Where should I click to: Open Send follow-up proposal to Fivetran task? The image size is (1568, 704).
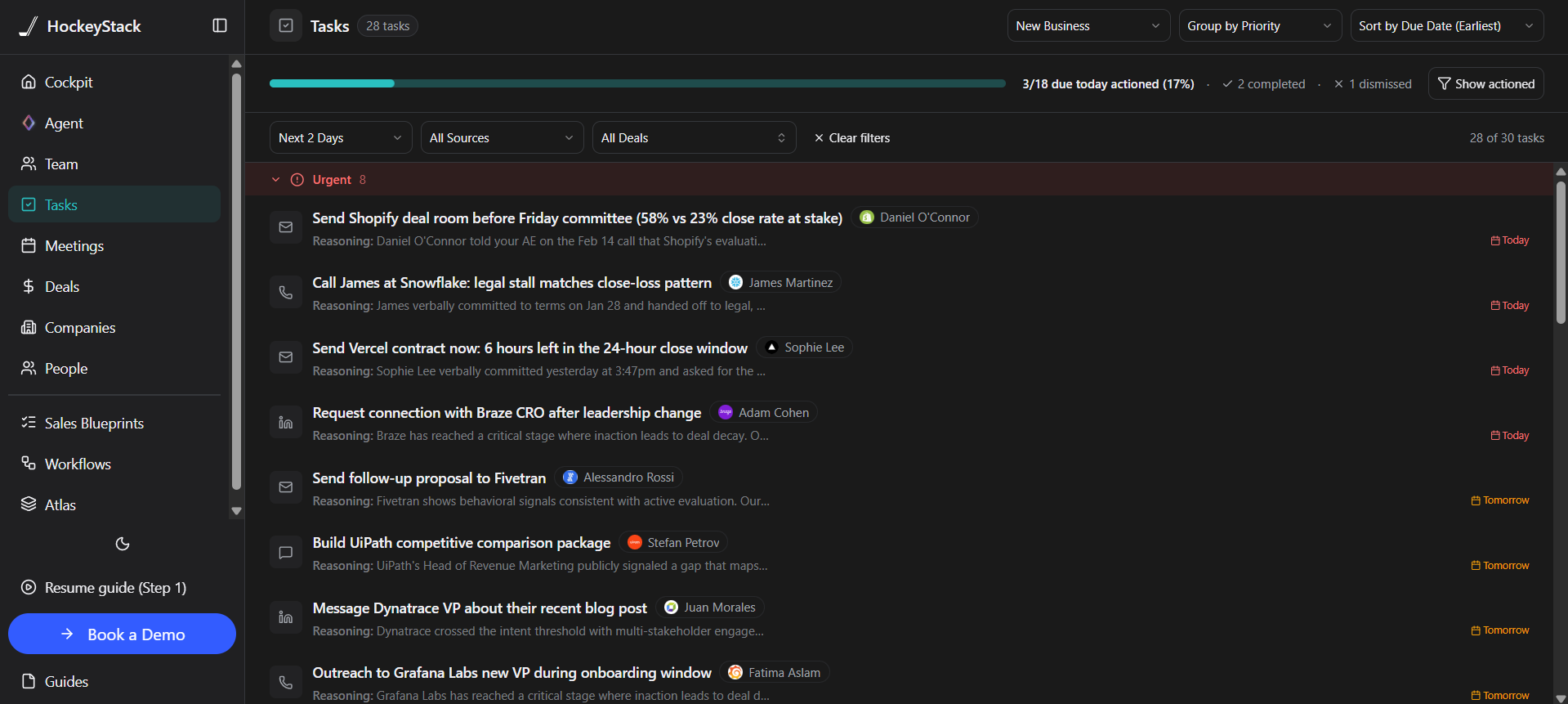(429, 478)
